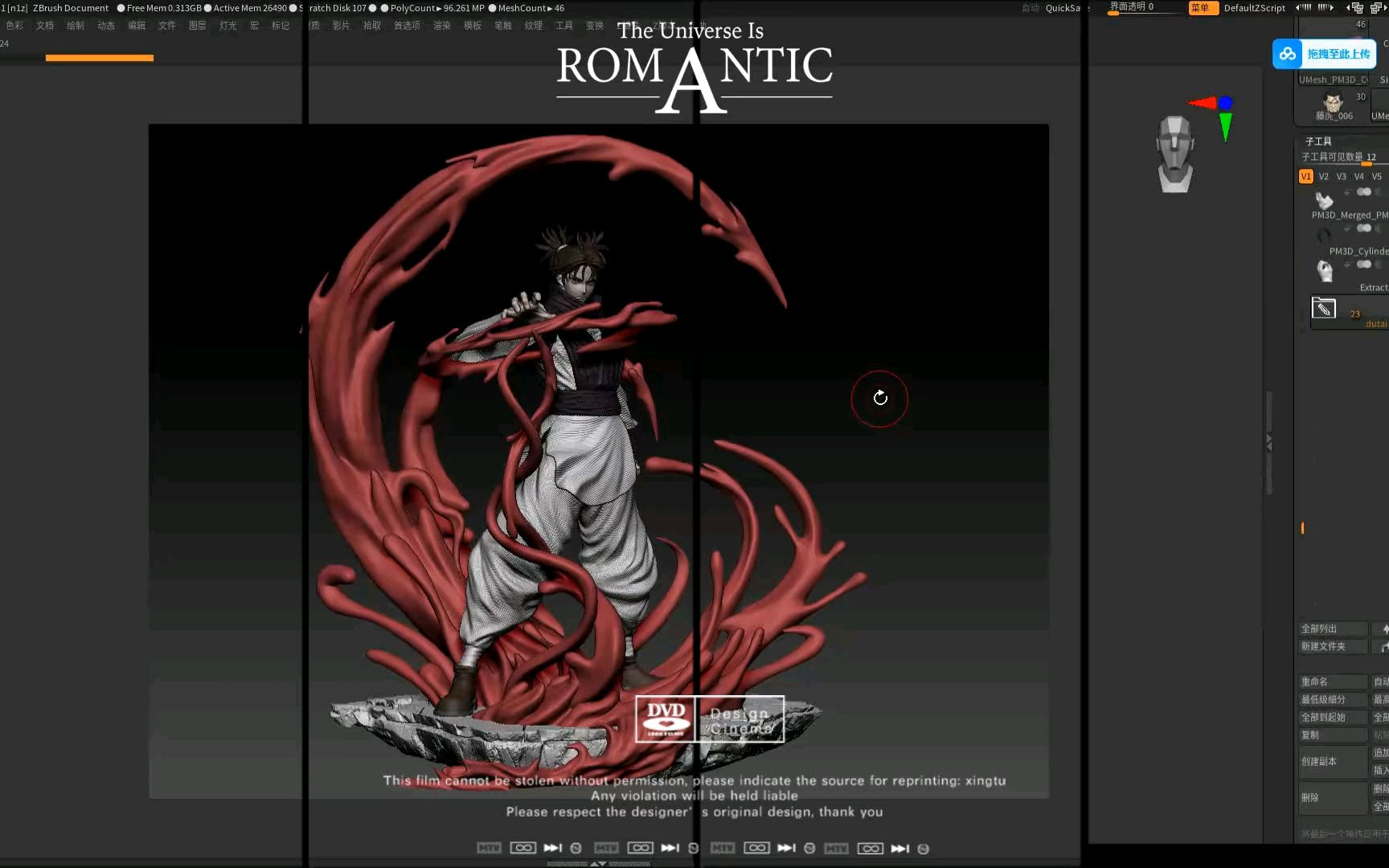Click the 重命名 button
Image resolution: width=1389 pixels, height=868 pixels.
click(1334, 682)
